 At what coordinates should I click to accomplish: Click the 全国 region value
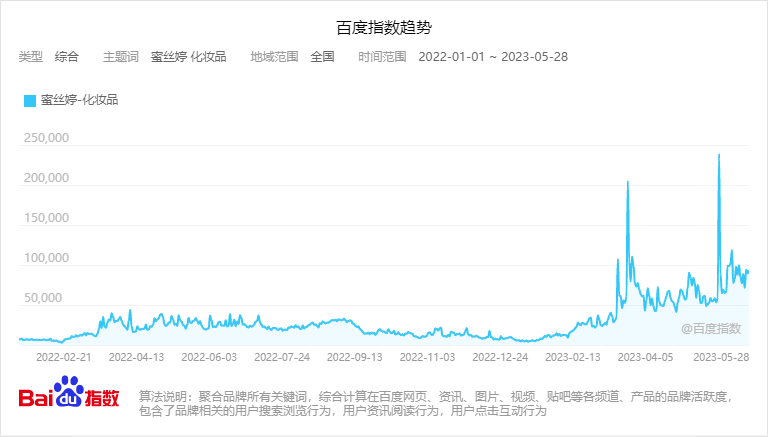(x=322, y=57)
